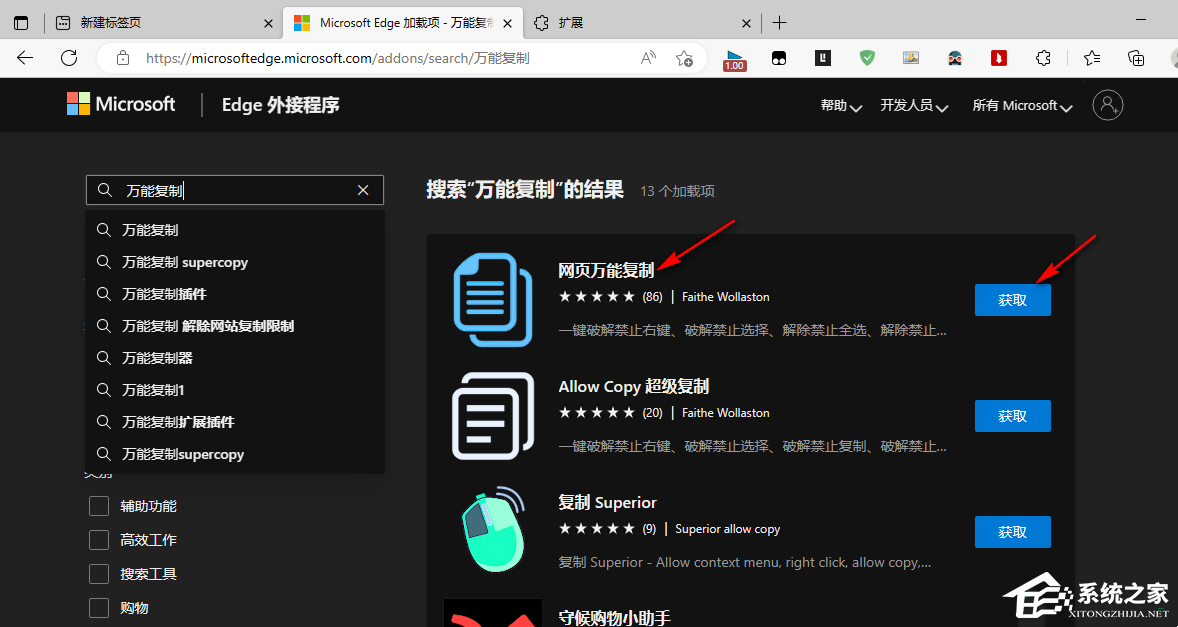Open the 复制 Superior title link

607,502
